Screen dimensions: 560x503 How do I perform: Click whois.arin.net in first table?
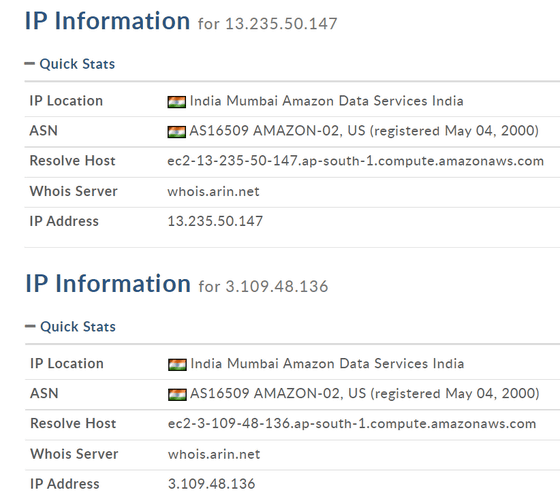pyautogui.click(x=213, y=191)
